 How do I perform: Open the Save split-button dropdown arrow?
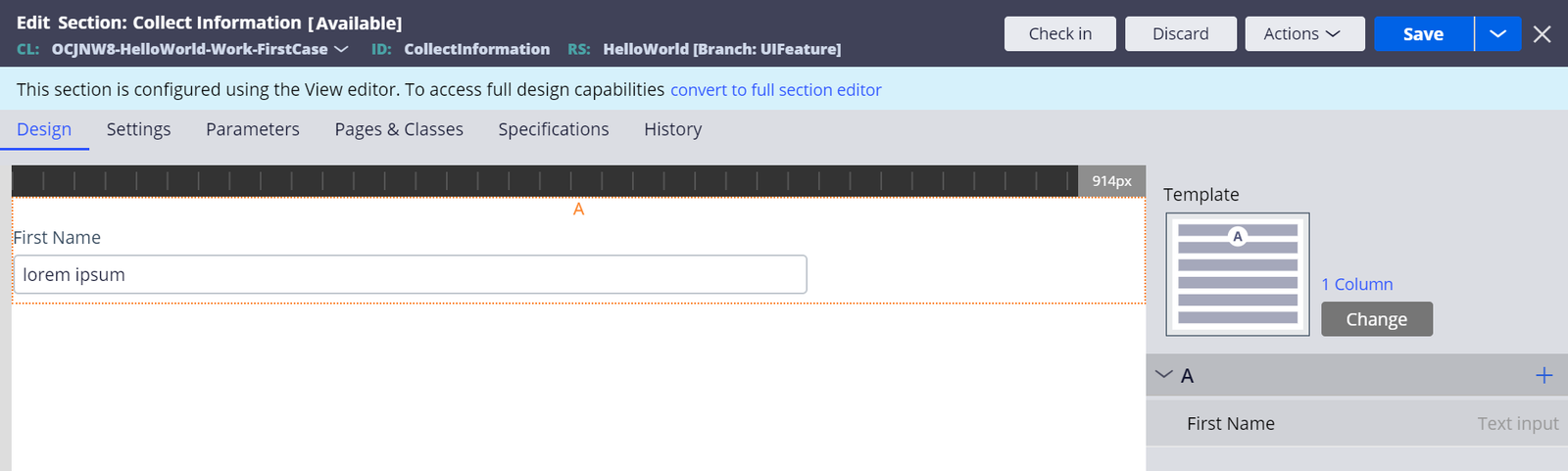1497,33
